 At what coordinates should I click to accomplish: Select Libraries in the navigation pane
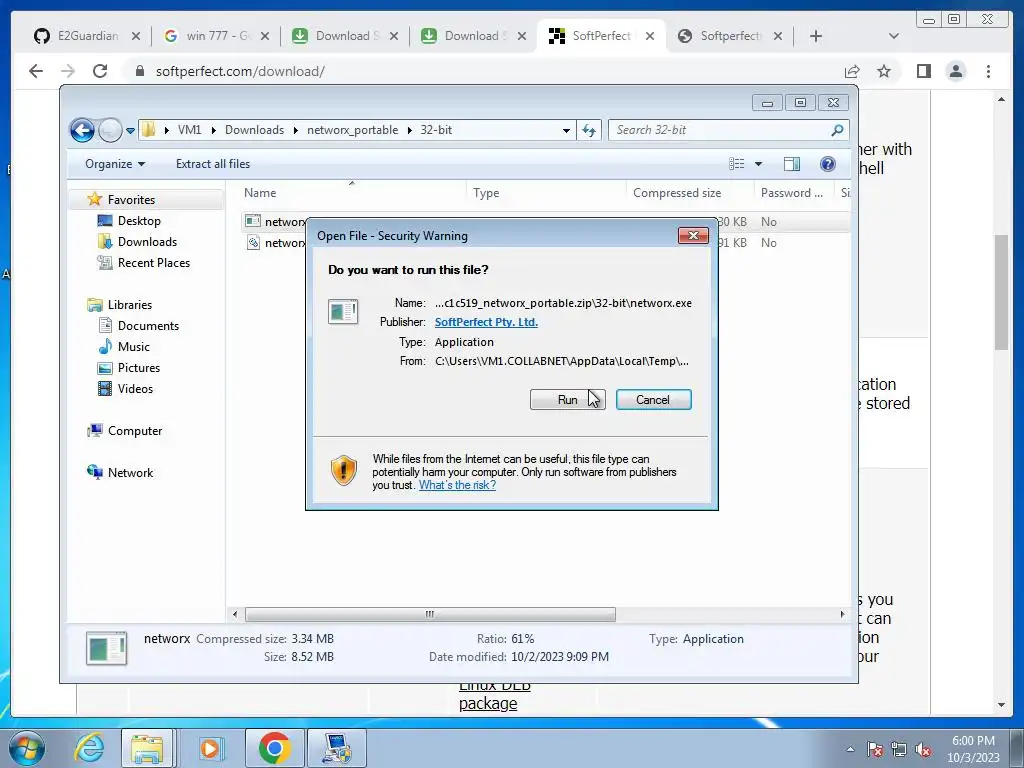tap(129, 305)
